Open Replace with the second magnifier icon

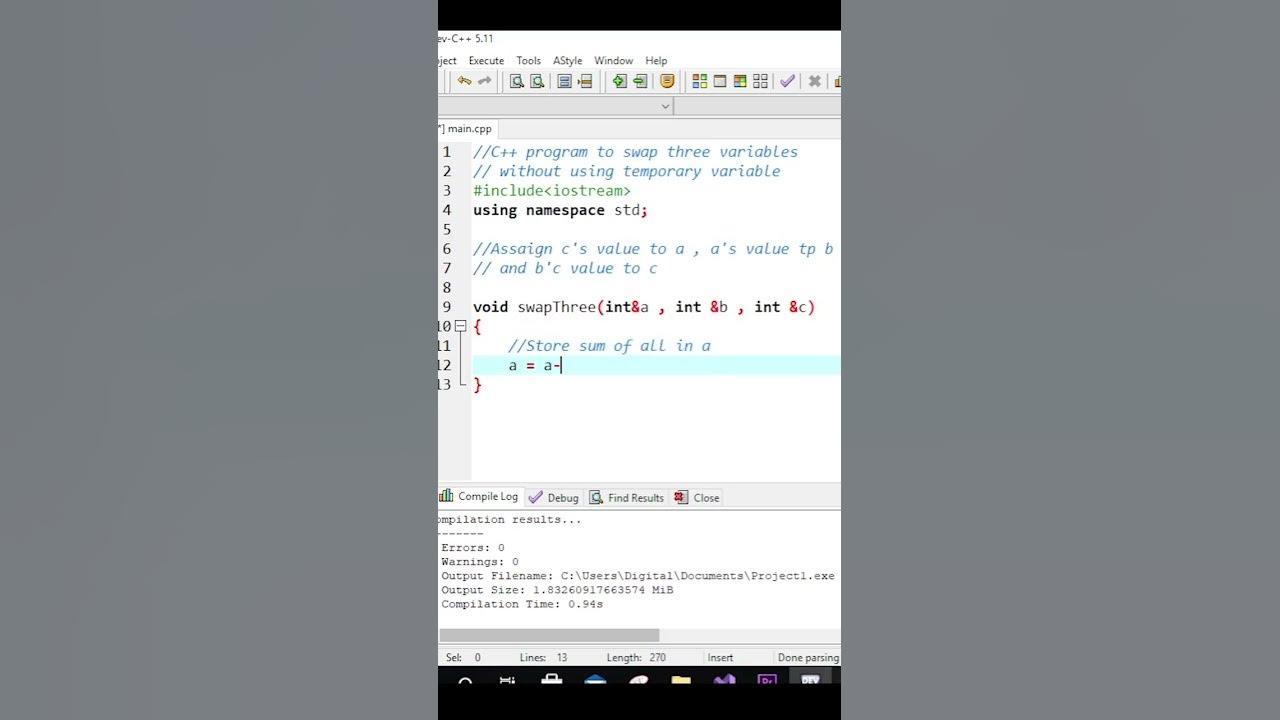pyautogui.click(x=537, y=82)
